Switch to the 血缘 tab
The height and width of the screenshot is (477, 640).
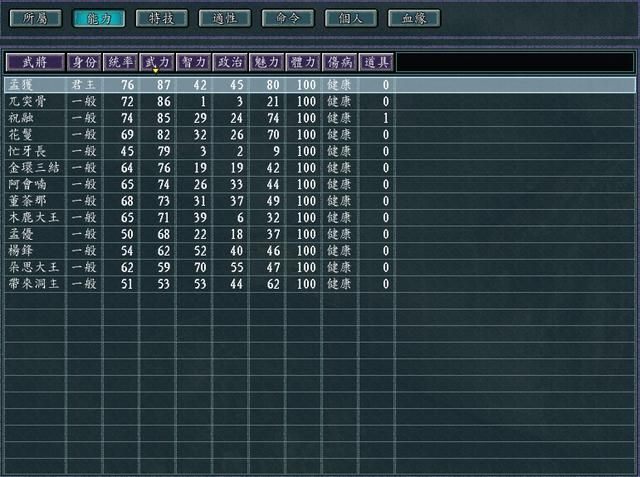click(x=414, y=18)
